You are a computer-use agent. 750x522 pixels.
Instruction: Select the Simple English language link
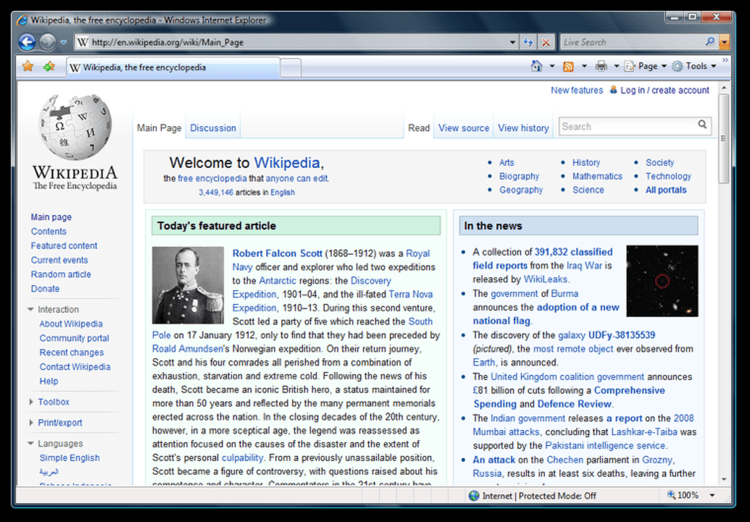pyautogui.click(x=69, y=457)
